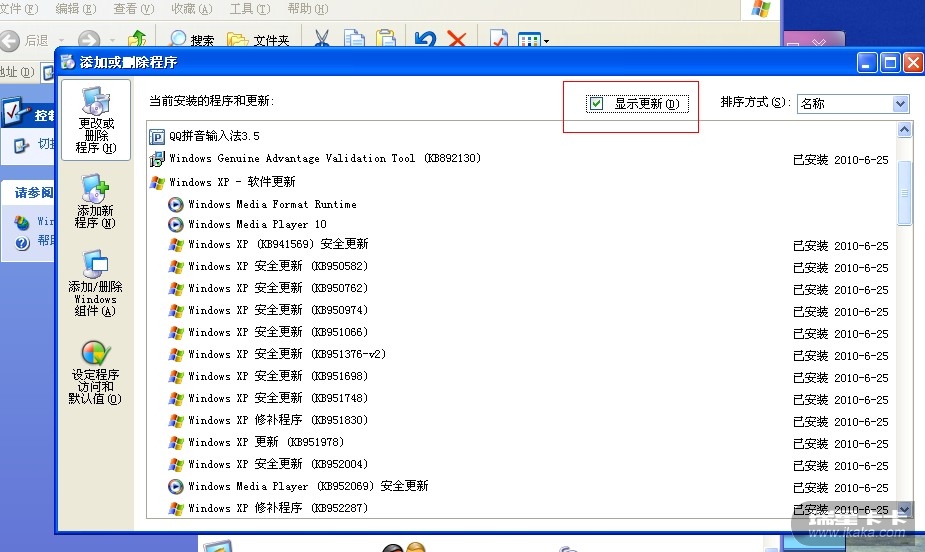Click the Search (搜索) toolbar button
Screen dimensions: 925x552
(191, 40)
